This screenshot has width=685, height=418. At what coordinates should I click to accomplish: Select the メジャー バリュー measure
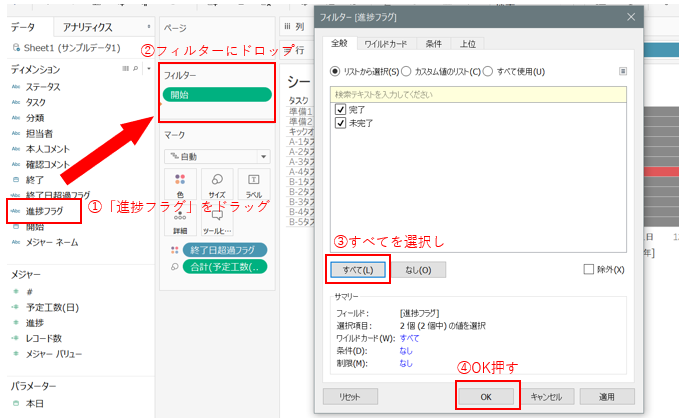(x=53, y=354)
